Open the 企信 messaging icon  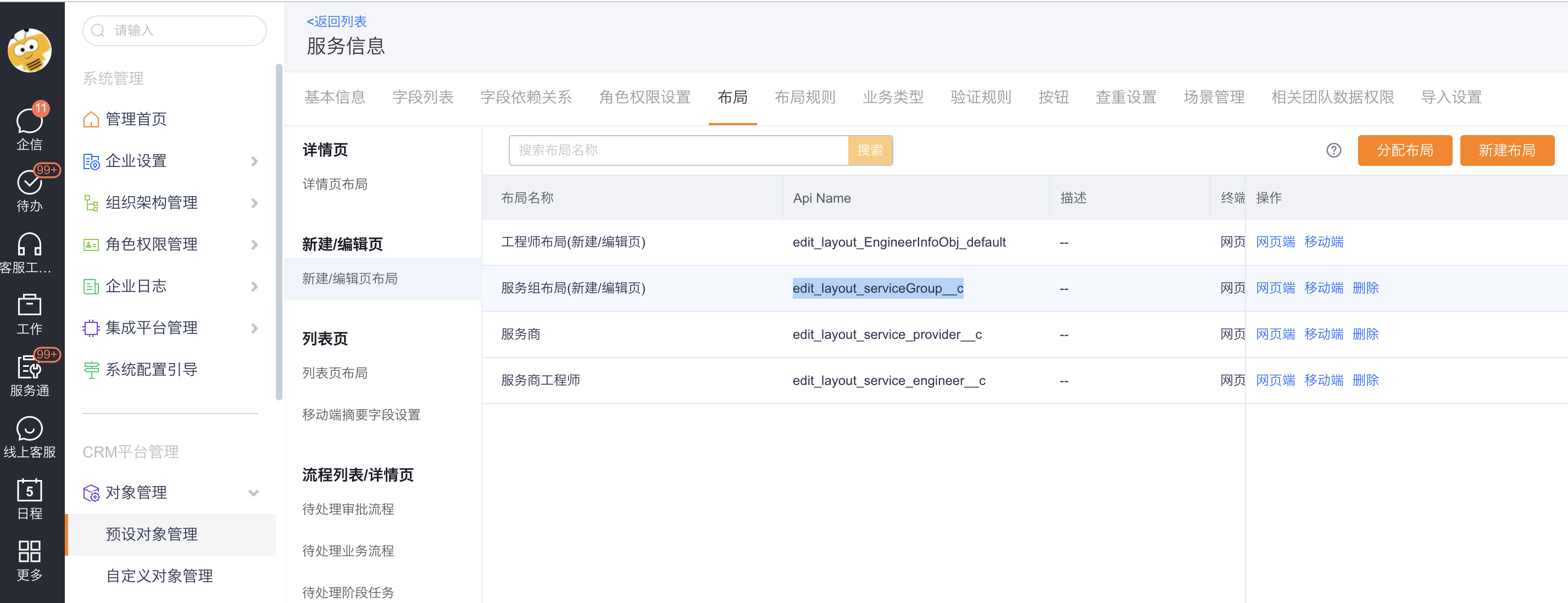click(x=29, y=122)
